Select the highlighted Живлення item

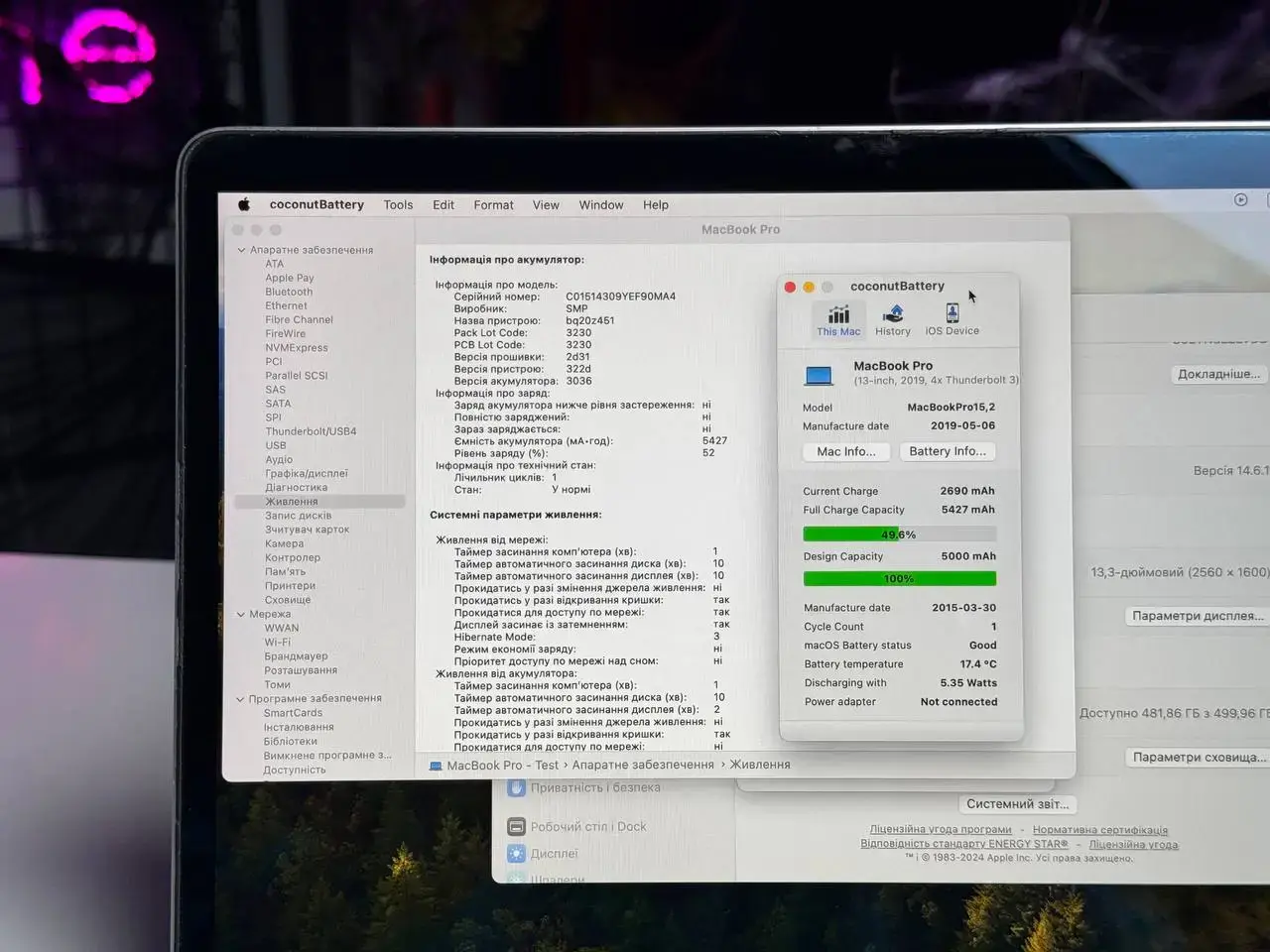(319, 502)
